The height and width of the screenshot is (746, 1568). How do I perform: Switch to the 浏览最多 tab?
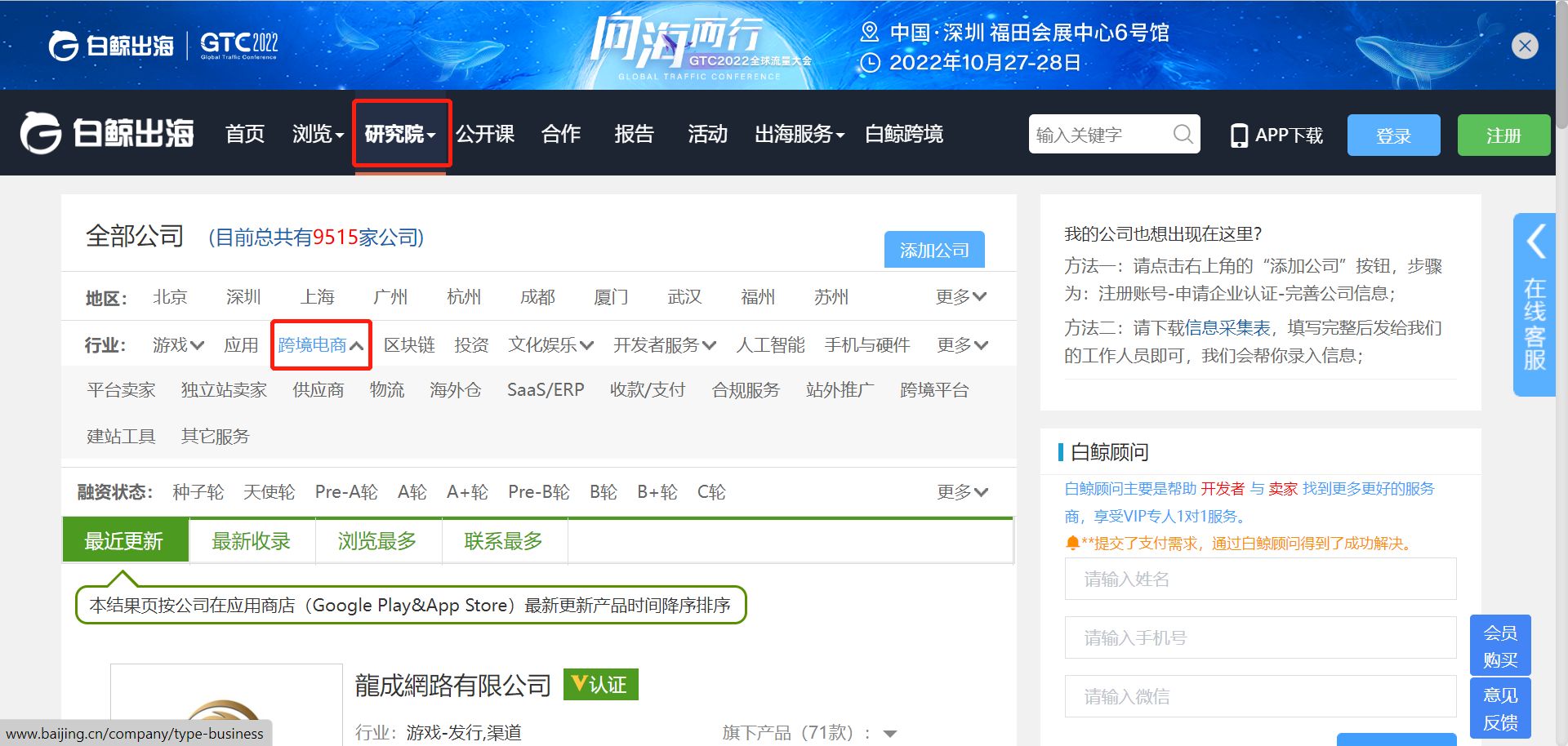378,541
